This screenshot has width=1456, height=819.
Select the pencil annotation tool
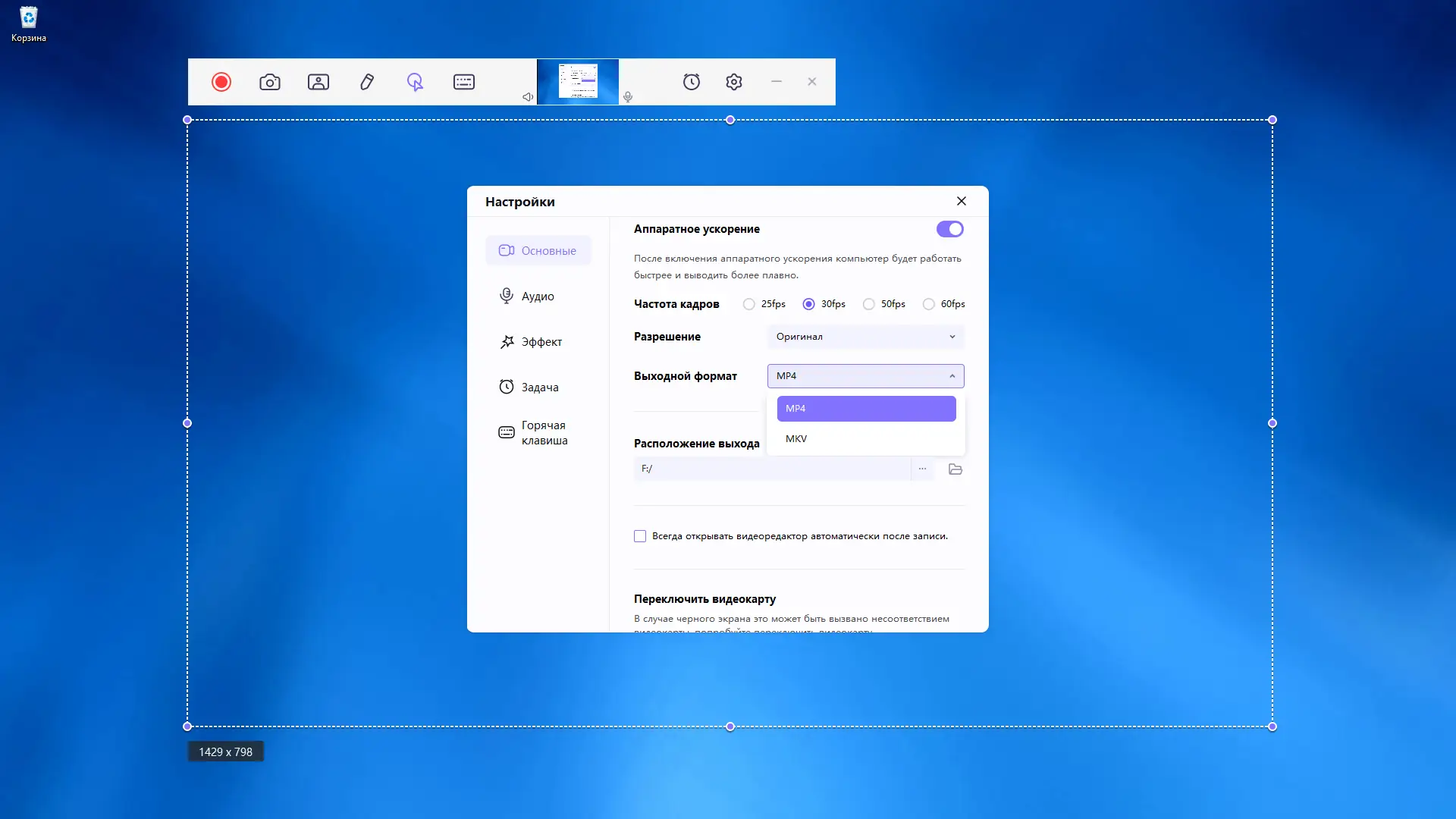(x=367, y=82)
